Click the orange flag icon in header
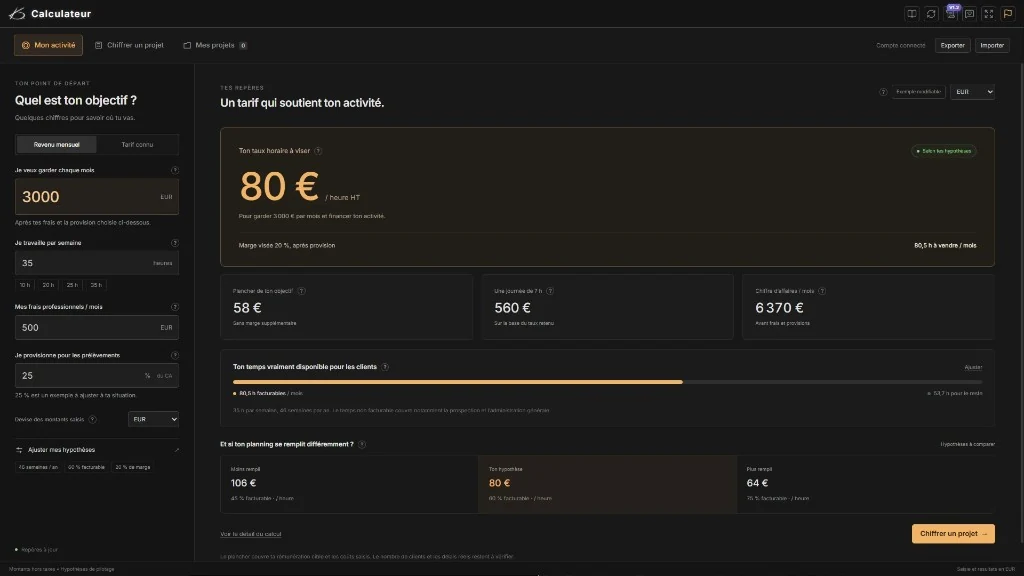1024x576 pixels. (x=1008, y=14)
